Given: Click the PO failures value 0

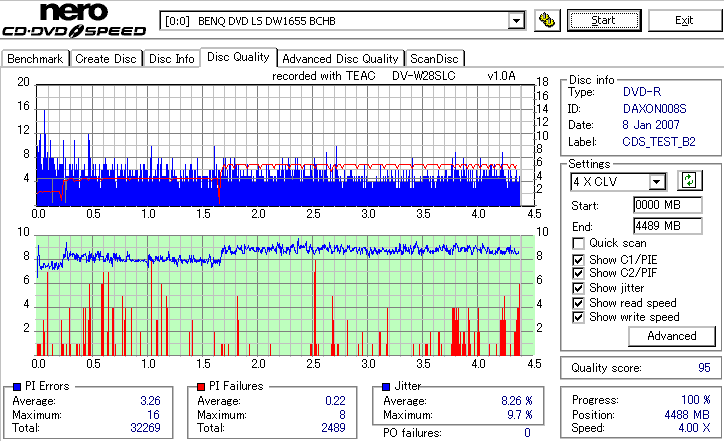Looking at the screenshot, I should 527,433.
